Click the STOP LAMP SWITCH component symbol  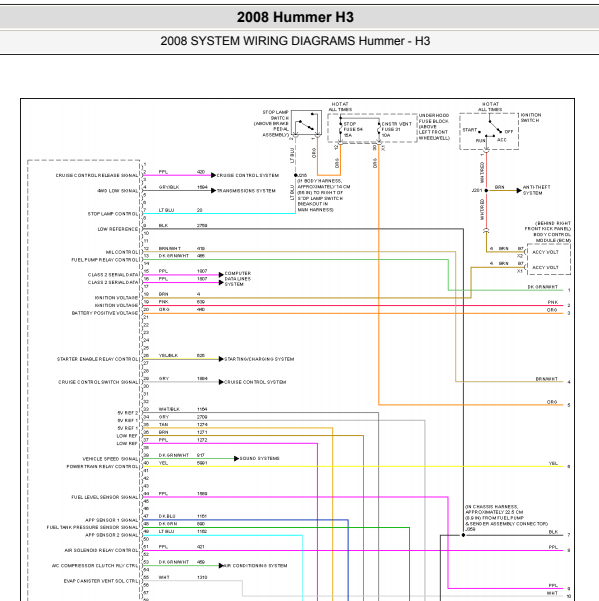point(306,123)
